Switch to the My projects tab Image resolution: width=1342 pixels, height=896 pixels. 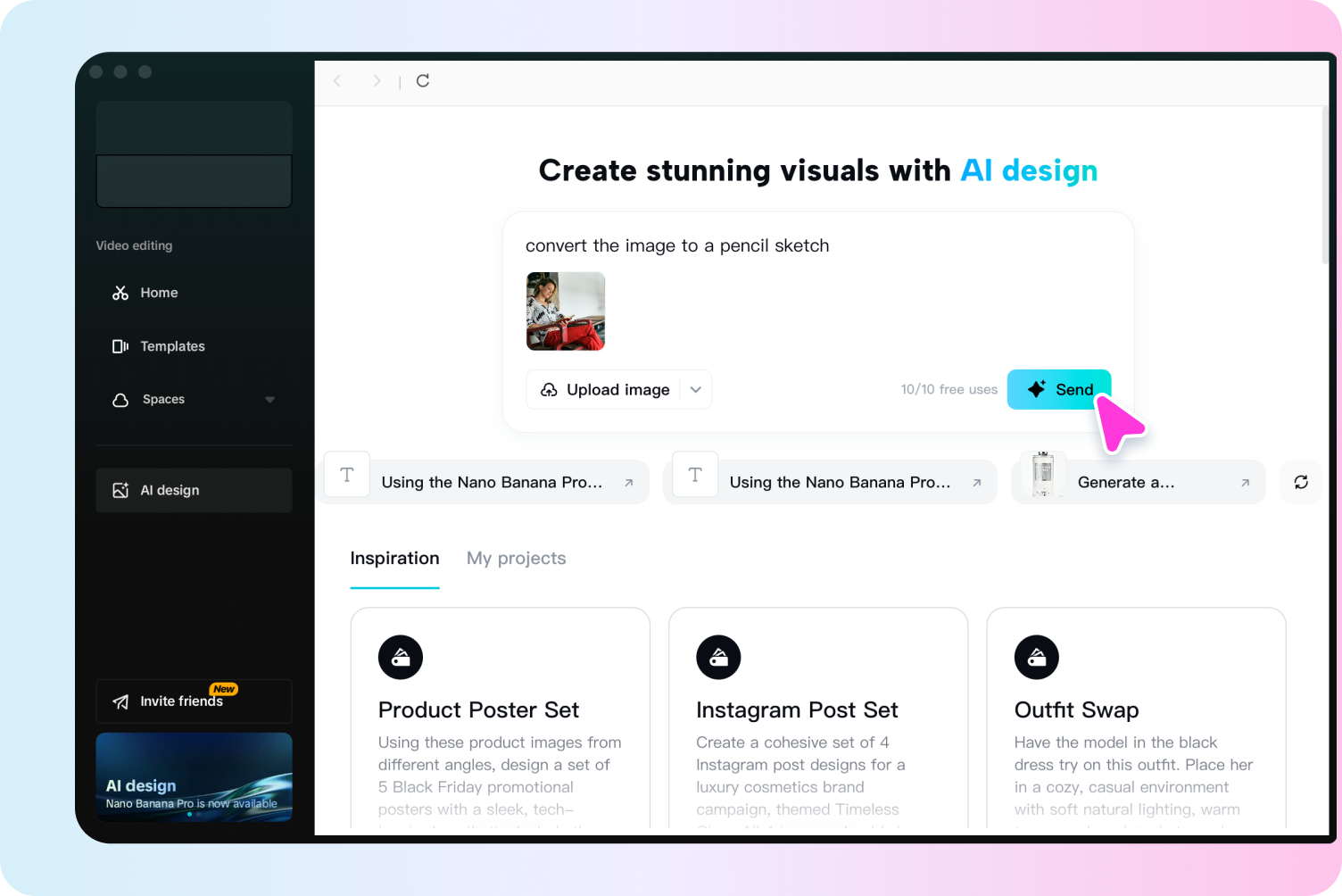pyautogui.click(x=516, y=558)
